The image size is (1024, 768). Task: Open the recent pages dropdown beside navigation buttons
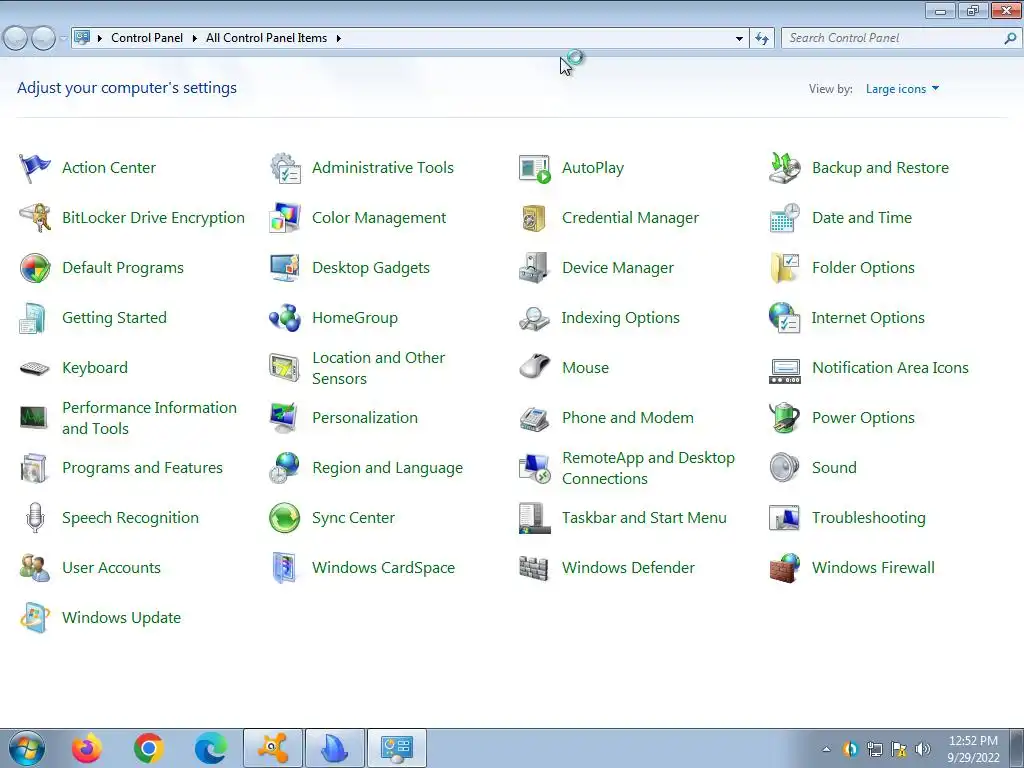pos(63,39)
